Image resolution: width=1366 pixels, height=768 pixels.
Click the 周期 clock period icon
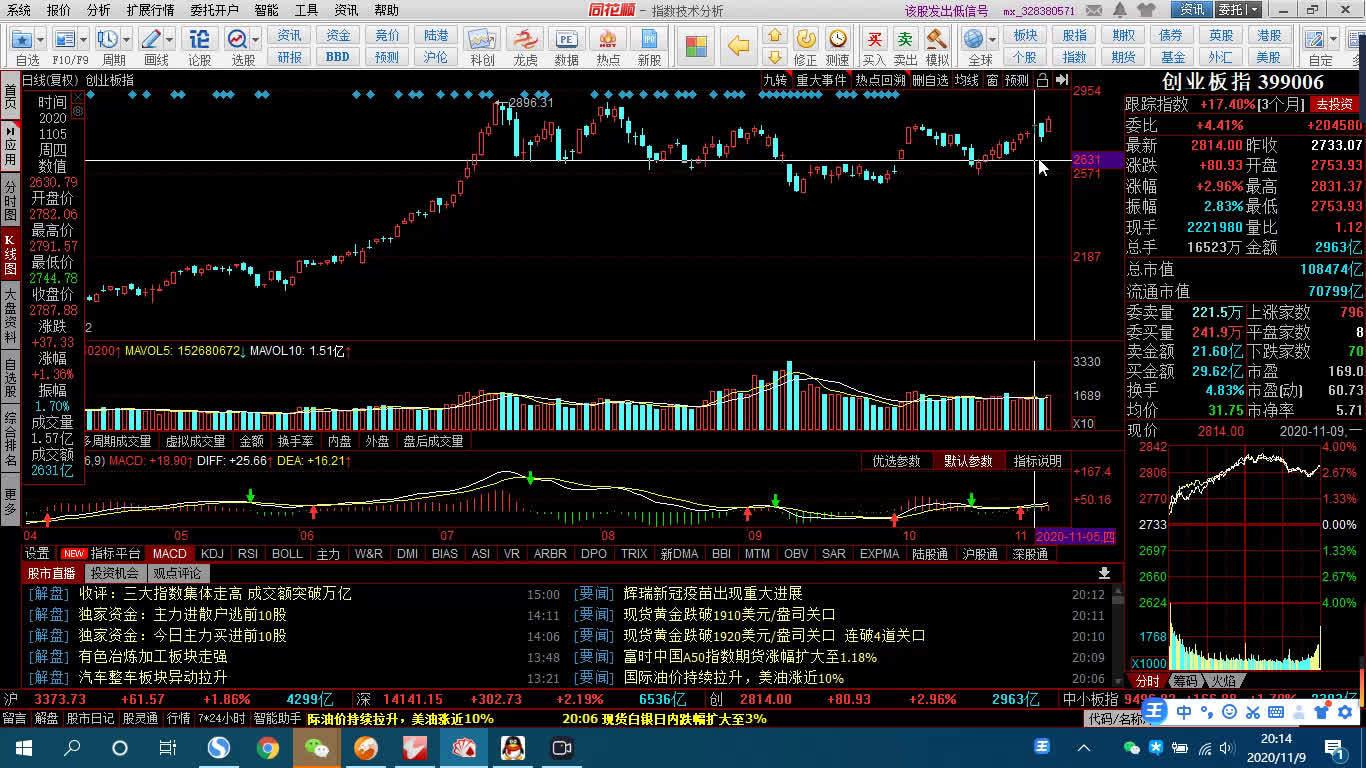106,40
